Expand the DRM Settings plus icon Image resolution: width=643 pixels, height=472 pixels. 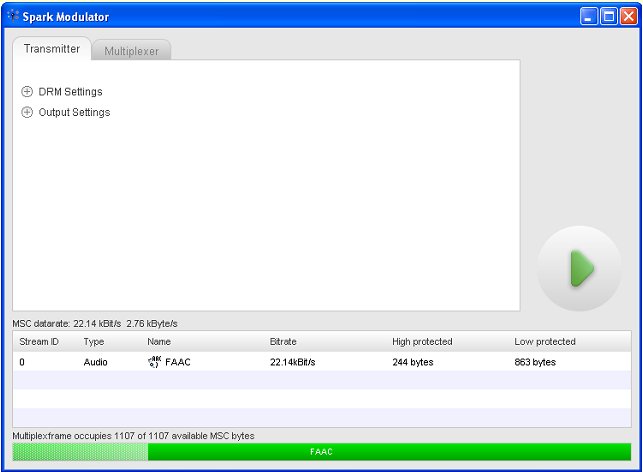pos(27,92)
